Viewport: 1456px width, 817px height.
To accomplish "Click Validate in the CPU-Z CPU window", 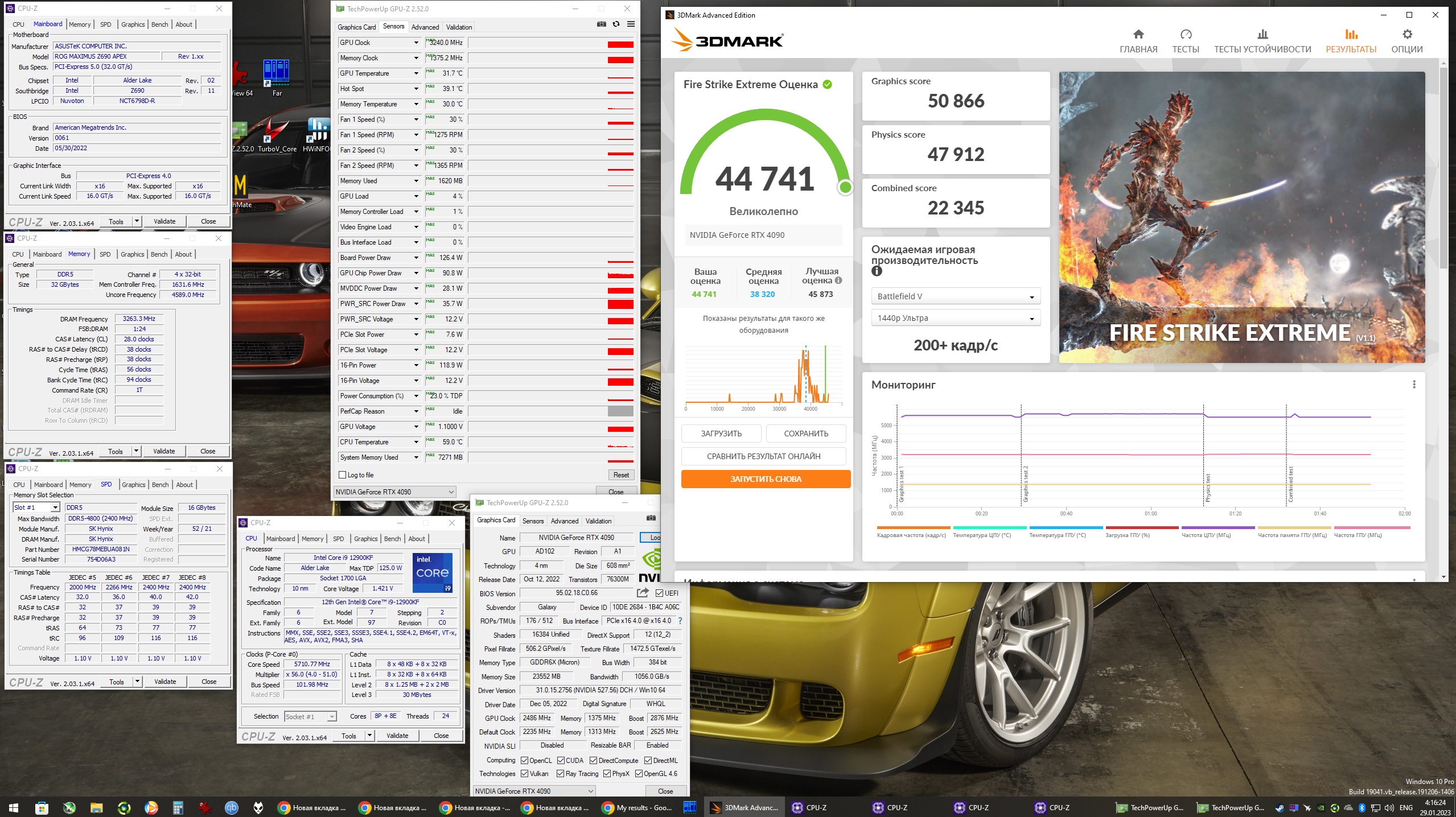I will pos(397,736).
